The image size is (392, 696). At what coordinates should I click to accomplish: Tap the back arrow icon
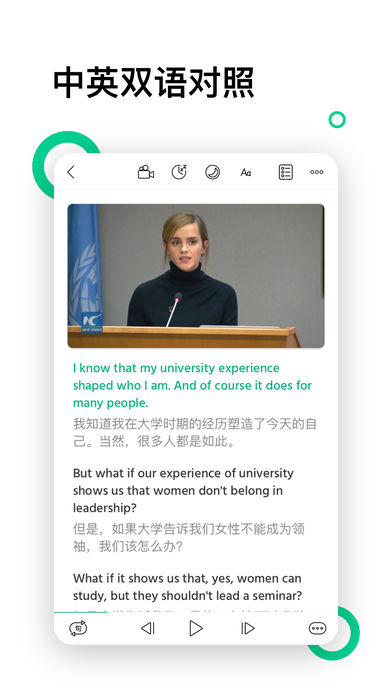71,172
